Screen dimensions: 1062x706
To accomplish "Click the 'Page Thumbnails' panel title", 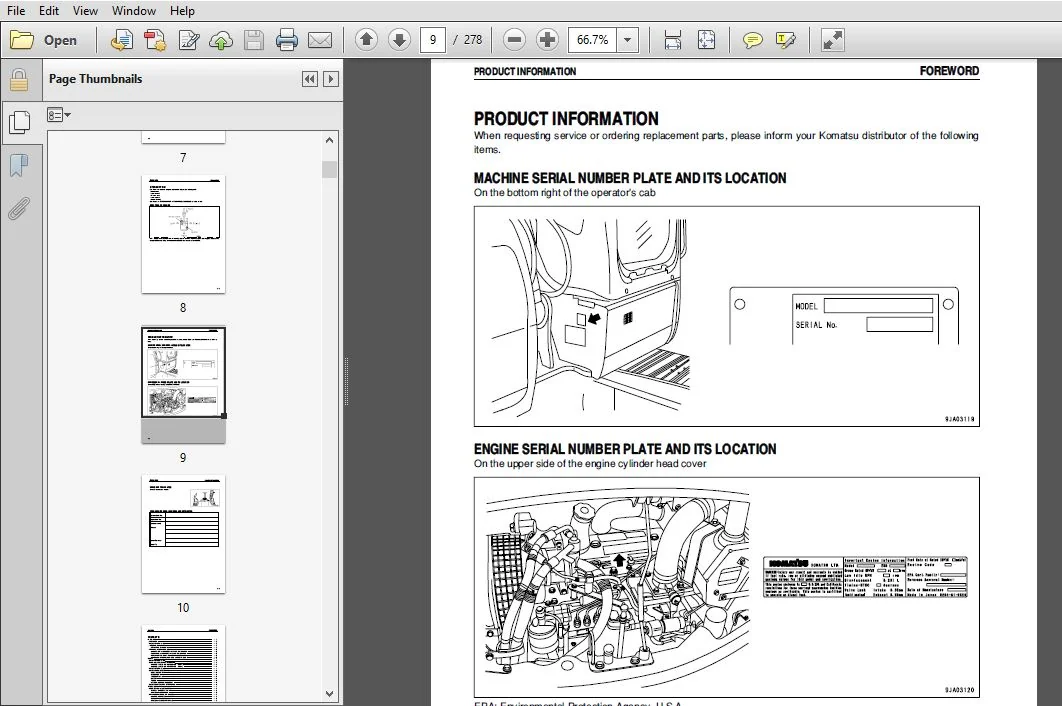I will [95, 79].
